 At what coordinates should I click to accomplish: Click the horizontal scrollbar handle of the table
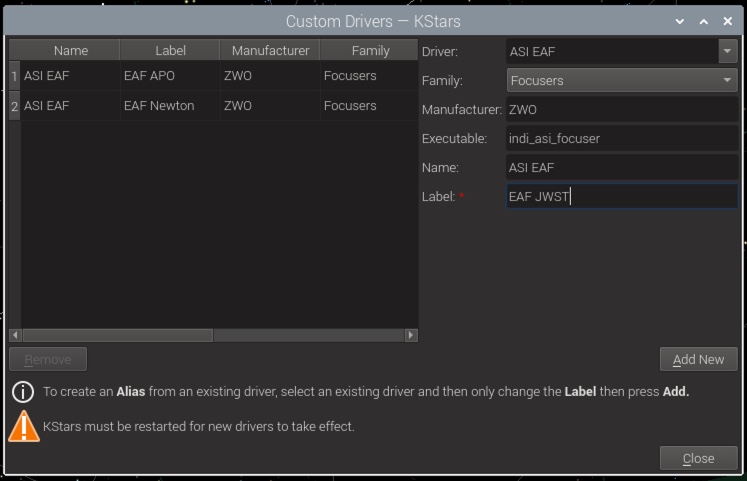click(118, 335)
